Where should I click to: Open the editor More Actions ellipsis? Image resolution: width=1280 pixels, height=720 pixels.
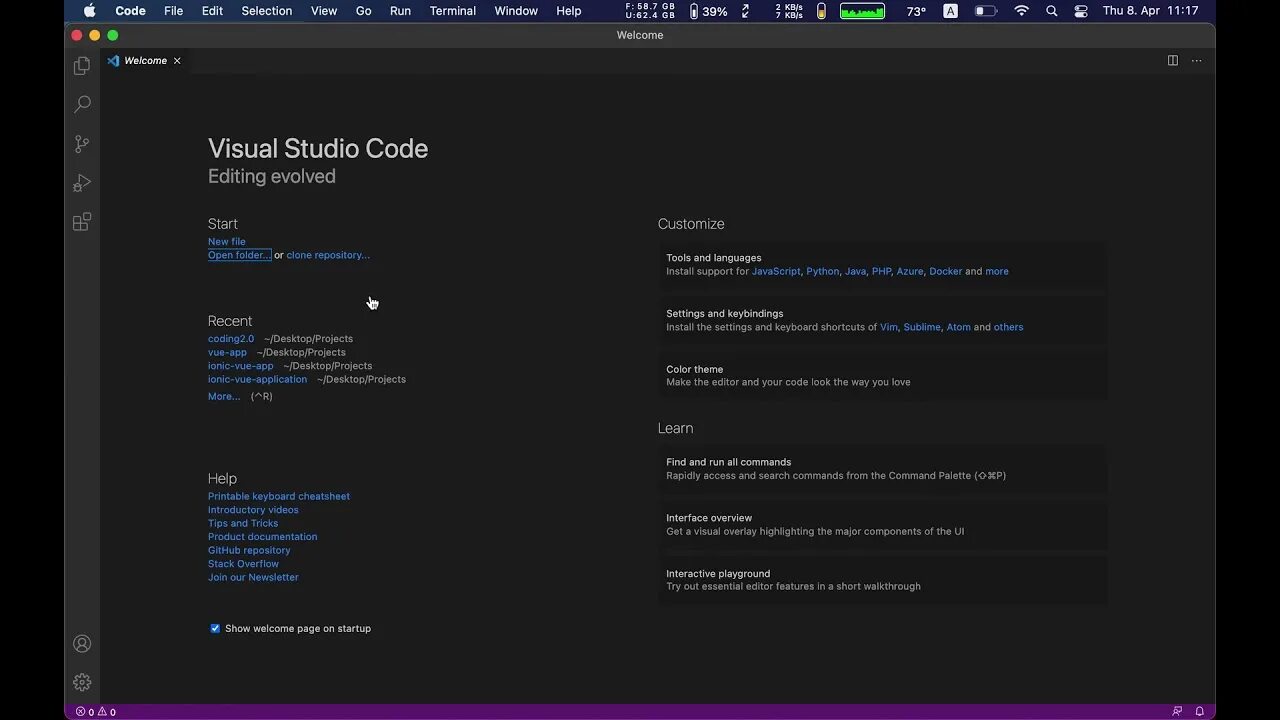tap(1196, 60)
